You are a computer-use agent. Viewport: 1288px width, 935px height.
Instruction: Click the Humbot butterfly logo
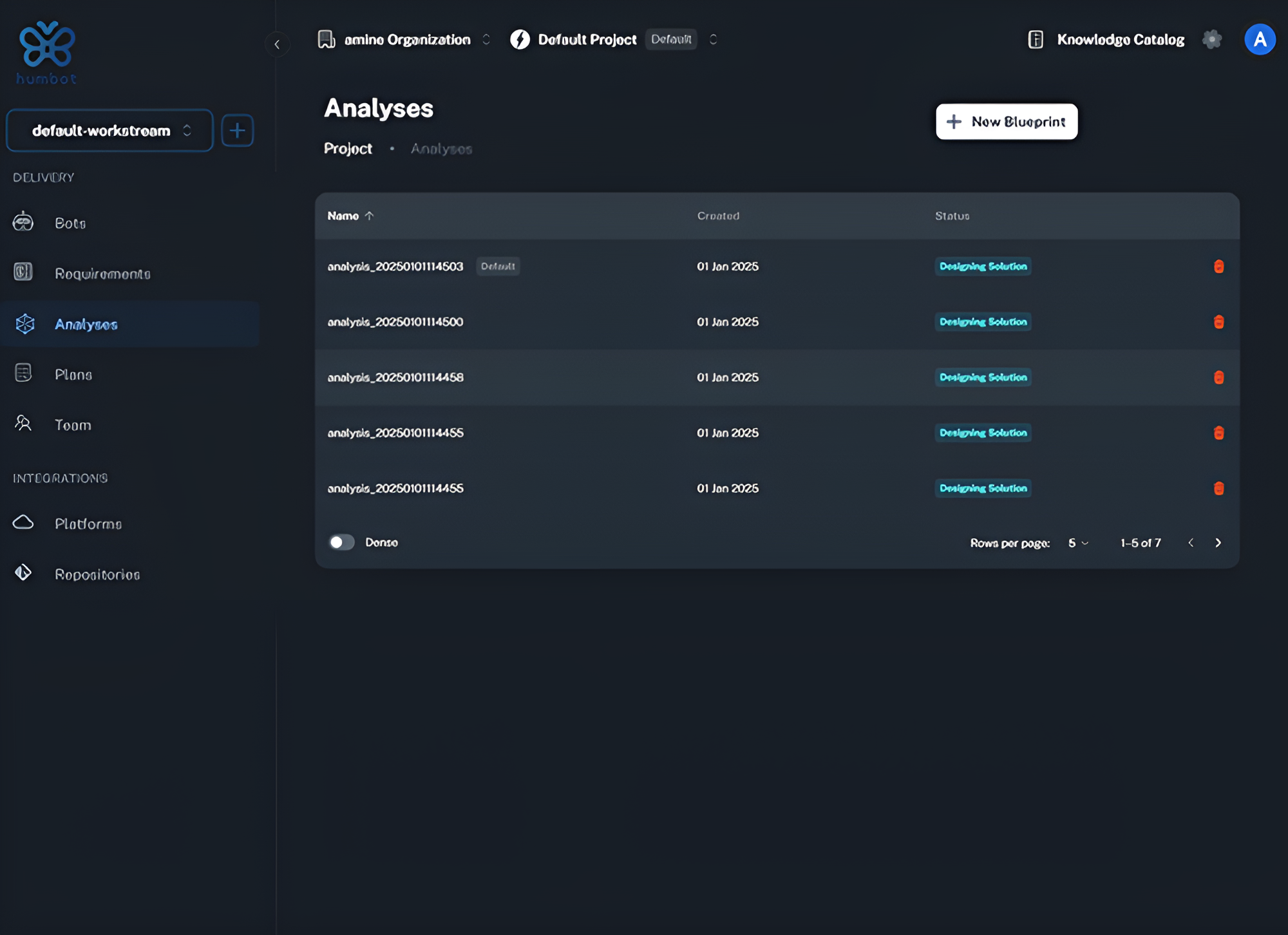(x=47, y=45)
